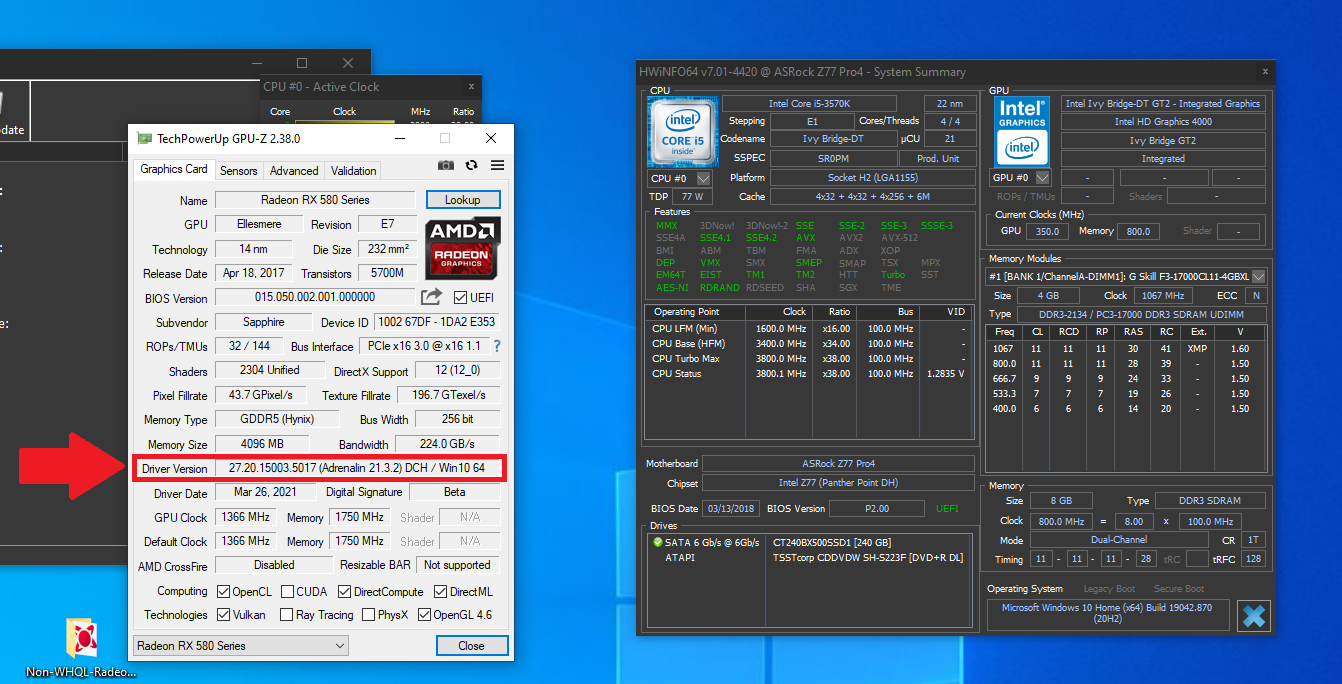This screenshot has width=1342, height=684.
Task: Click the Intel Graphics logo in HWiNFO
Action: click(1022, 132)
